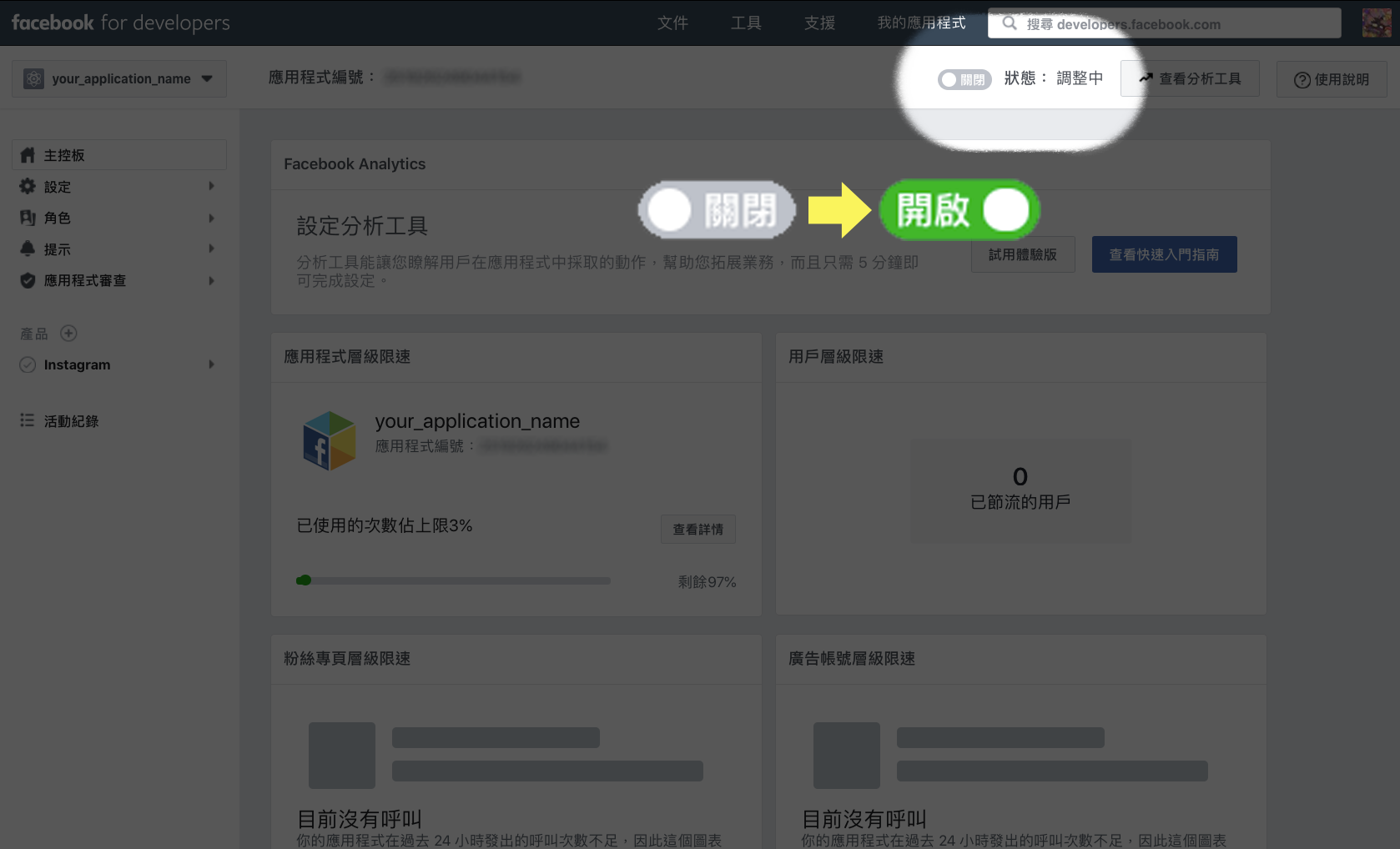Viewport: 1400px width, 849px height.
Task: Click the app atom icon in selector
Action: coord(33,78)
